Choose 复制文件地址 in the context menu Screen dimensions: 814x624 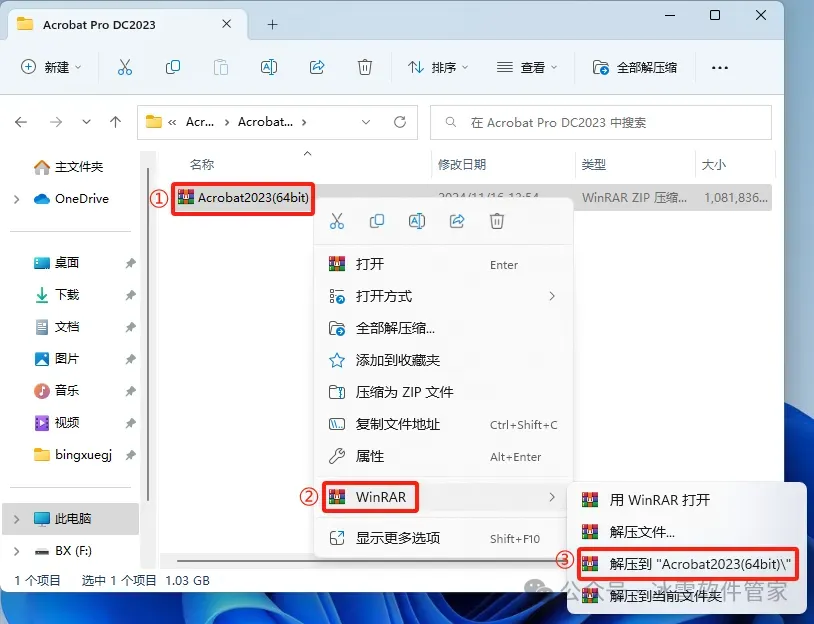click(443, 424)
